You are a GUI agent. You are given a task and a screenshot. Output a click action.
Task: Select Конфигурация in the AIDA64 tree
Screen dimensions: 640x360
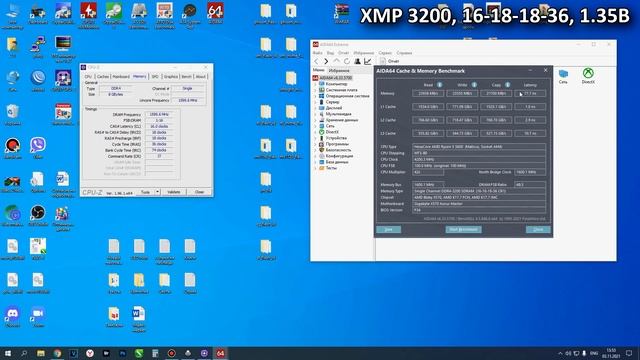click(336, 156)
